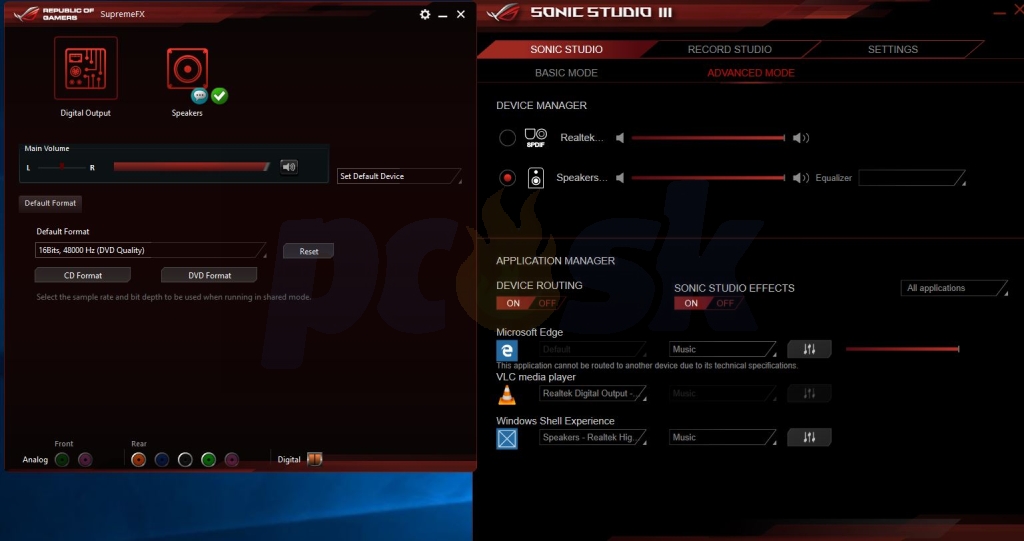Click the chat bubble badge on Speakers
This screenshot has height=541, width=1024.
click(x=199, y=96)
